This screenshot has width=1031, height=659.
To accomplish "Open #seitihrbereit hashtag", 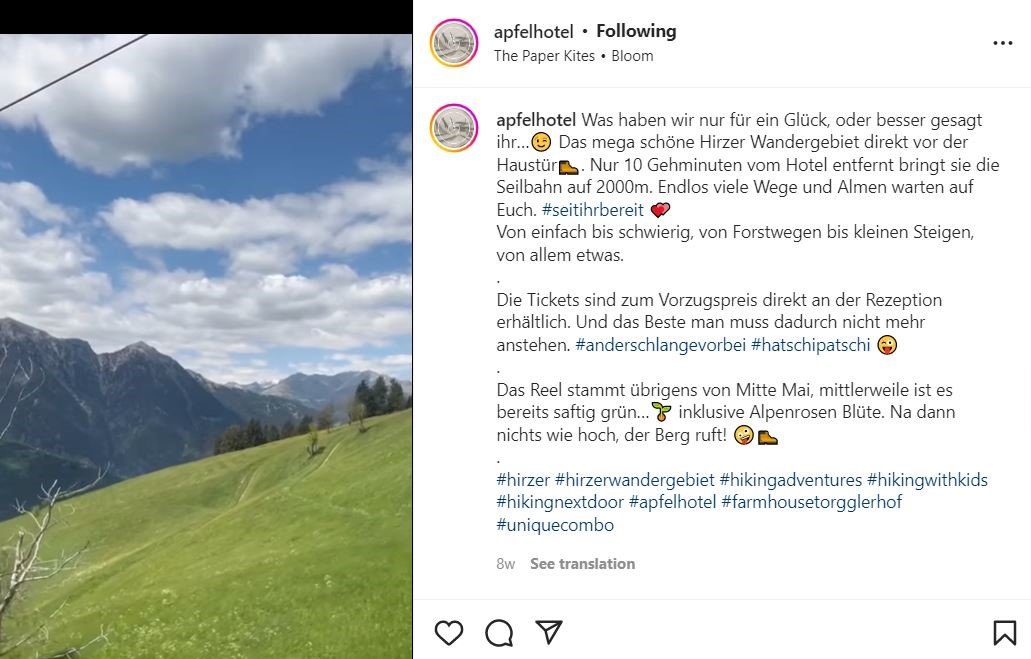I will pos(592,210).
